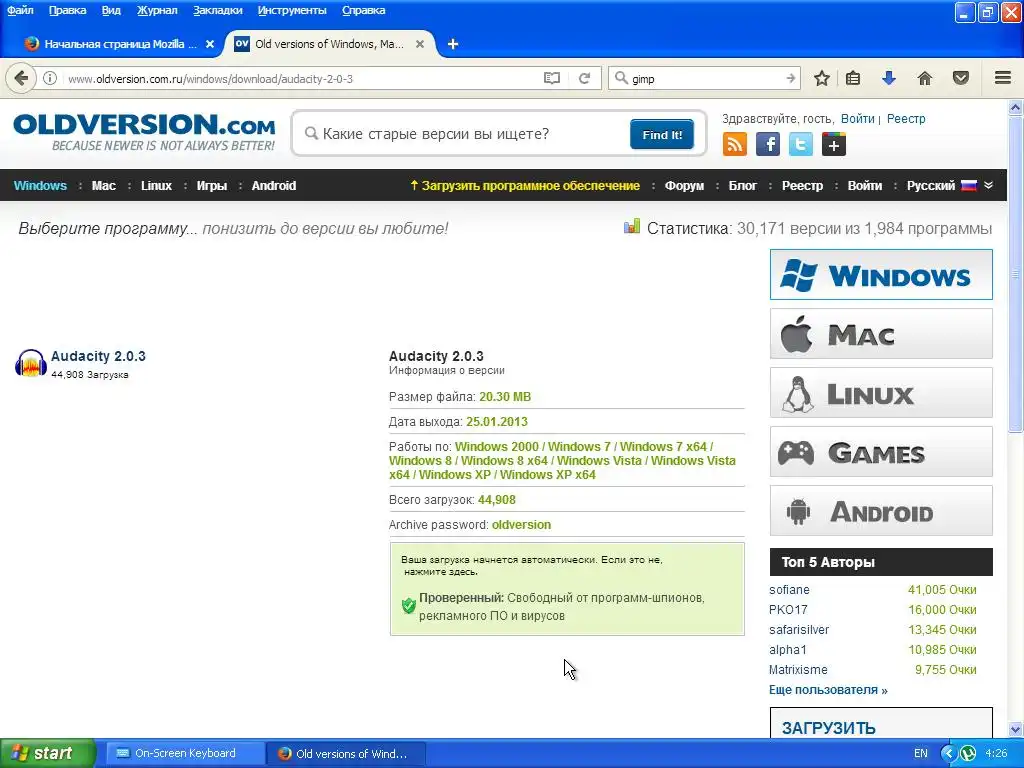Click Find It! search button
The width and height of the screenshot is (1024, 768).
point(662,134)
